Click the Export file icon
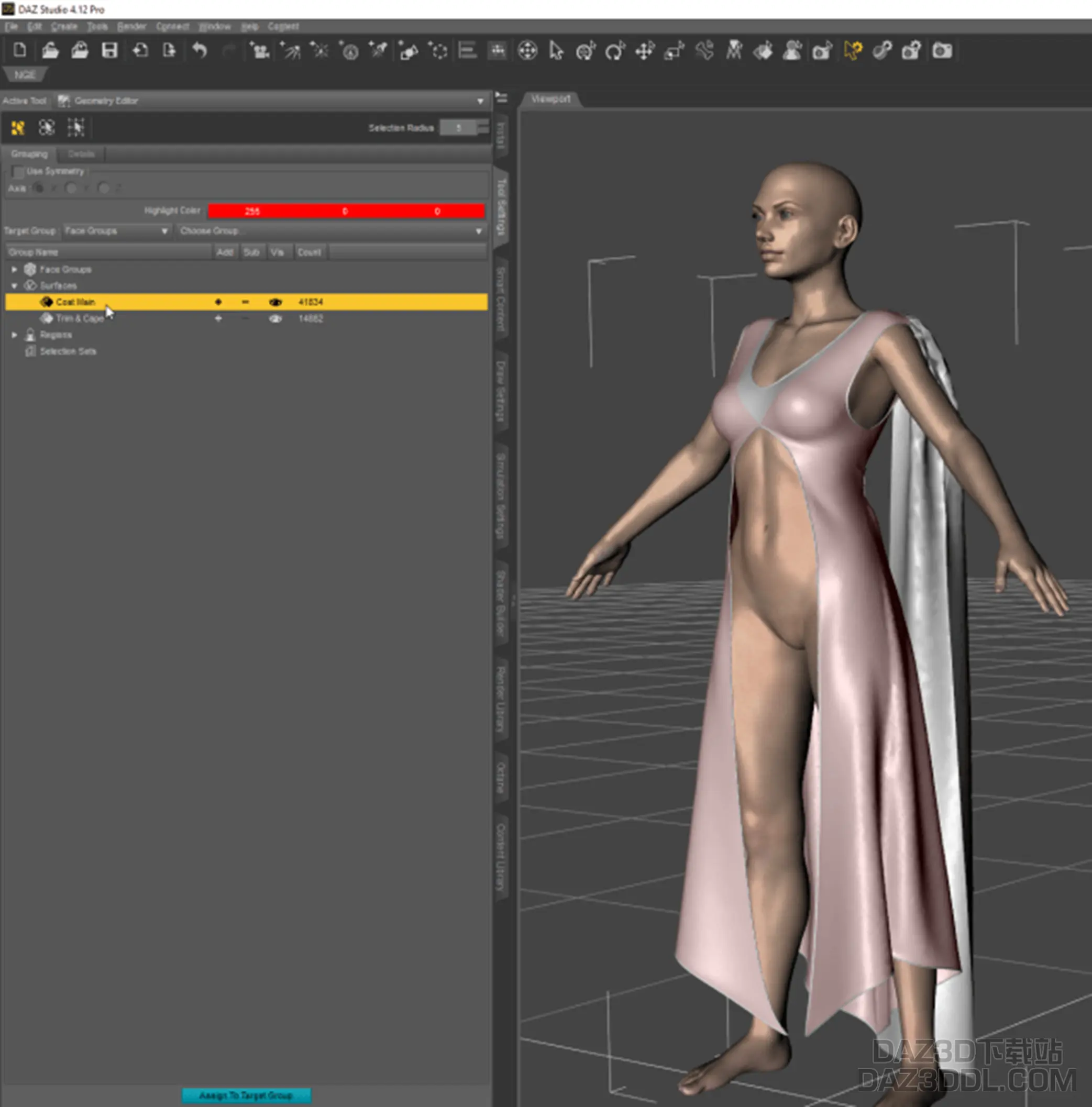The width and height of the screenshot is (1092, 1107). [169, 51]
